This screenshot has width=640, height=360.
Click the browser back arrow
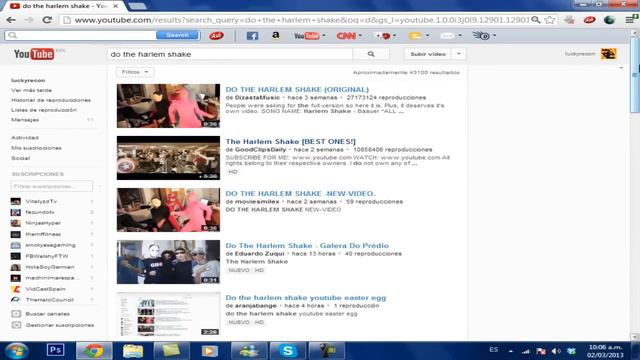click(x=11, y=20)
